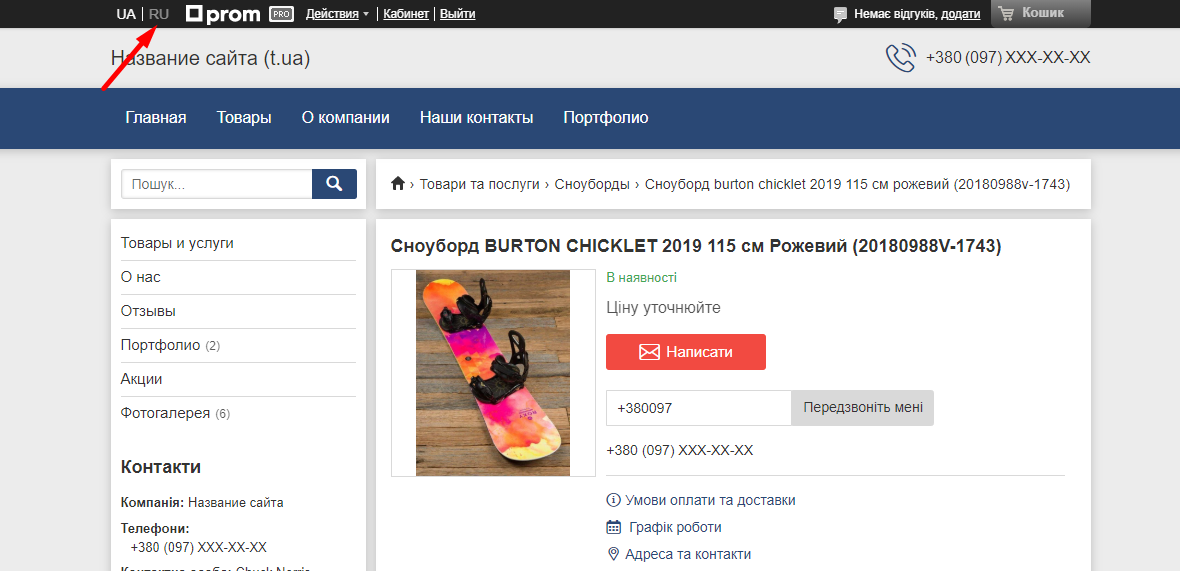Switch site language to UA
This screenshot has width=1180, height=571.
click(x=126, y=14)
